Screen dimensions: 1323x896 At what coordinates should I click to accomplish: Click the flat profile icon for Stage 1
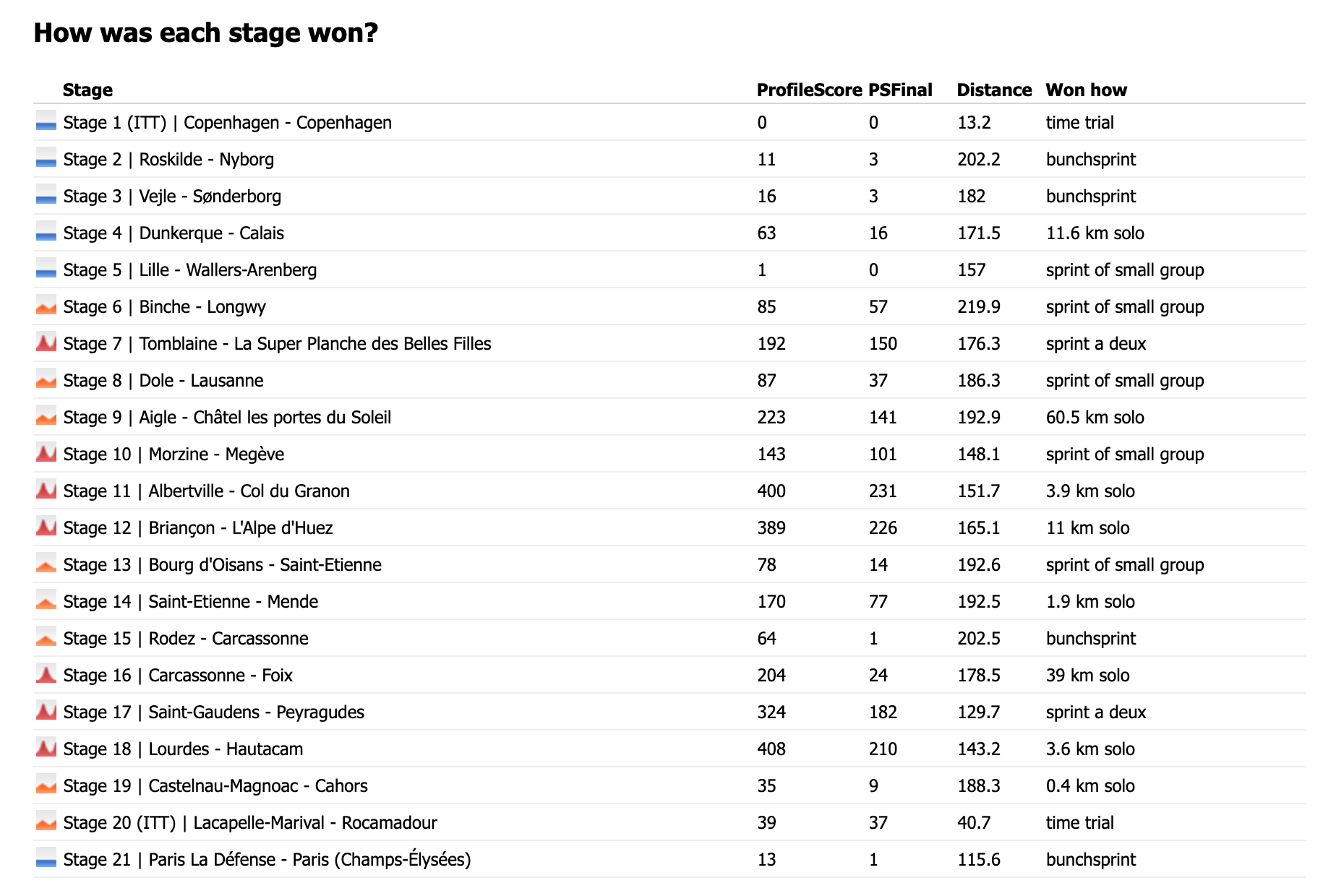tap(46, 122)
